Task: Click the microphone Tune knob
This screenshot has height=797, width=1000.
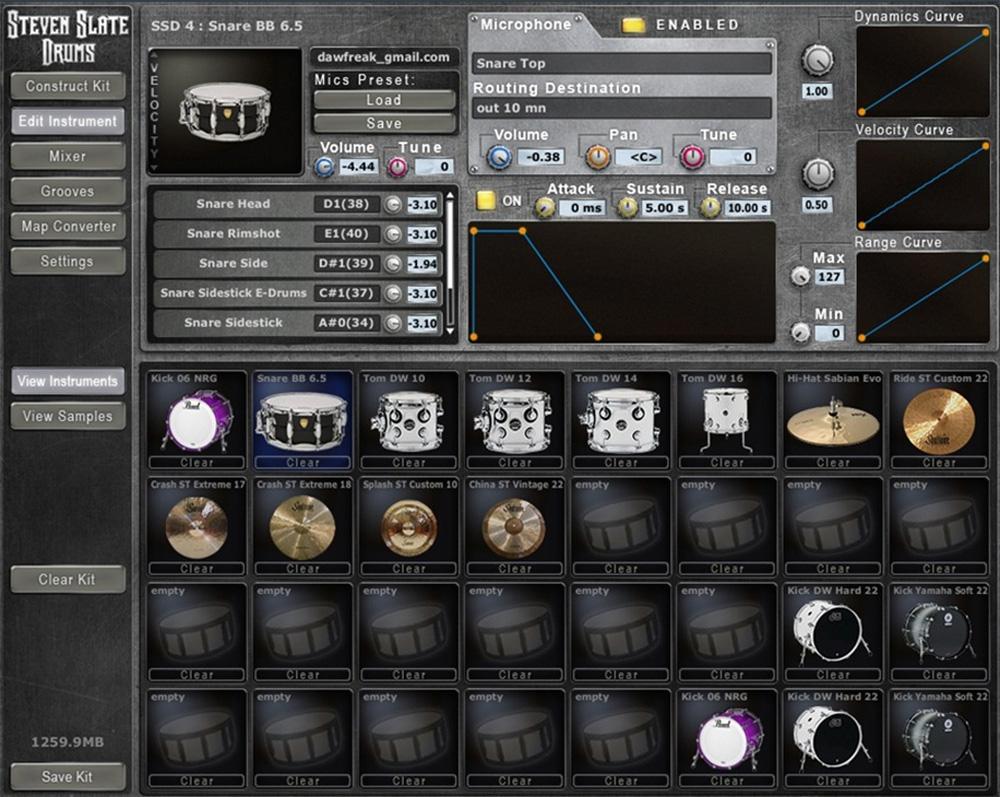Action: [693, 157]
